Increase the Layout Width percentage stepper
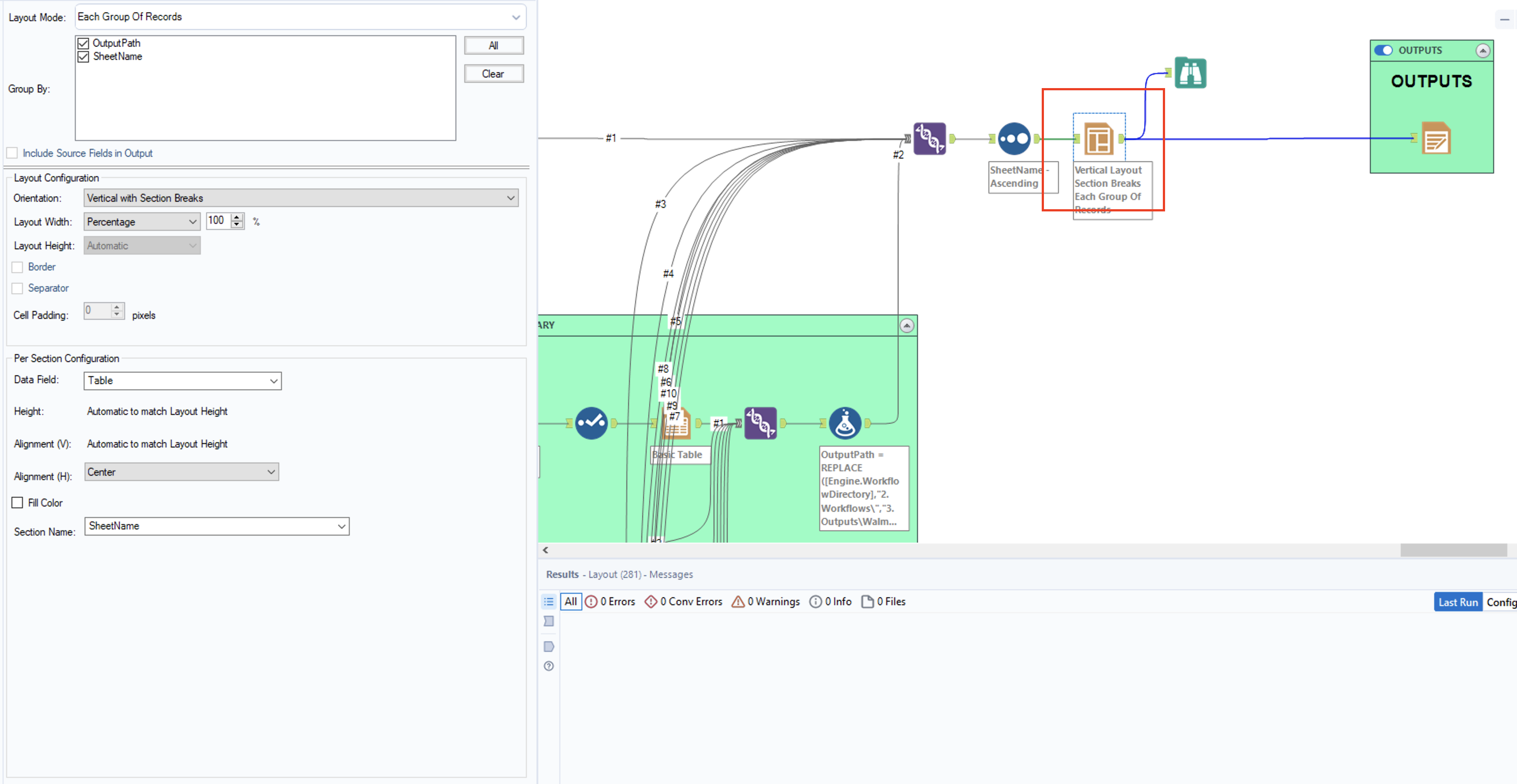This screenshot has width=1517, height=784. tap(237, 217)
